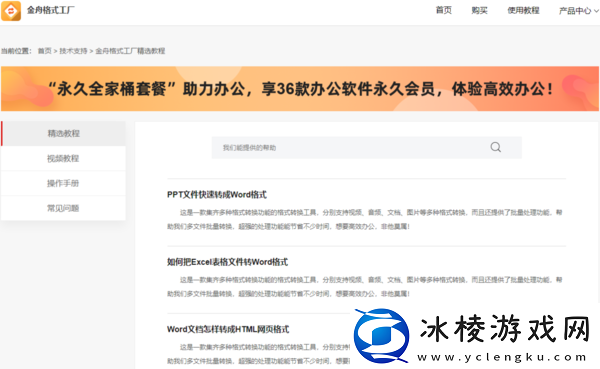Open article Word文档怎样转成HTML网页格式

228,329
